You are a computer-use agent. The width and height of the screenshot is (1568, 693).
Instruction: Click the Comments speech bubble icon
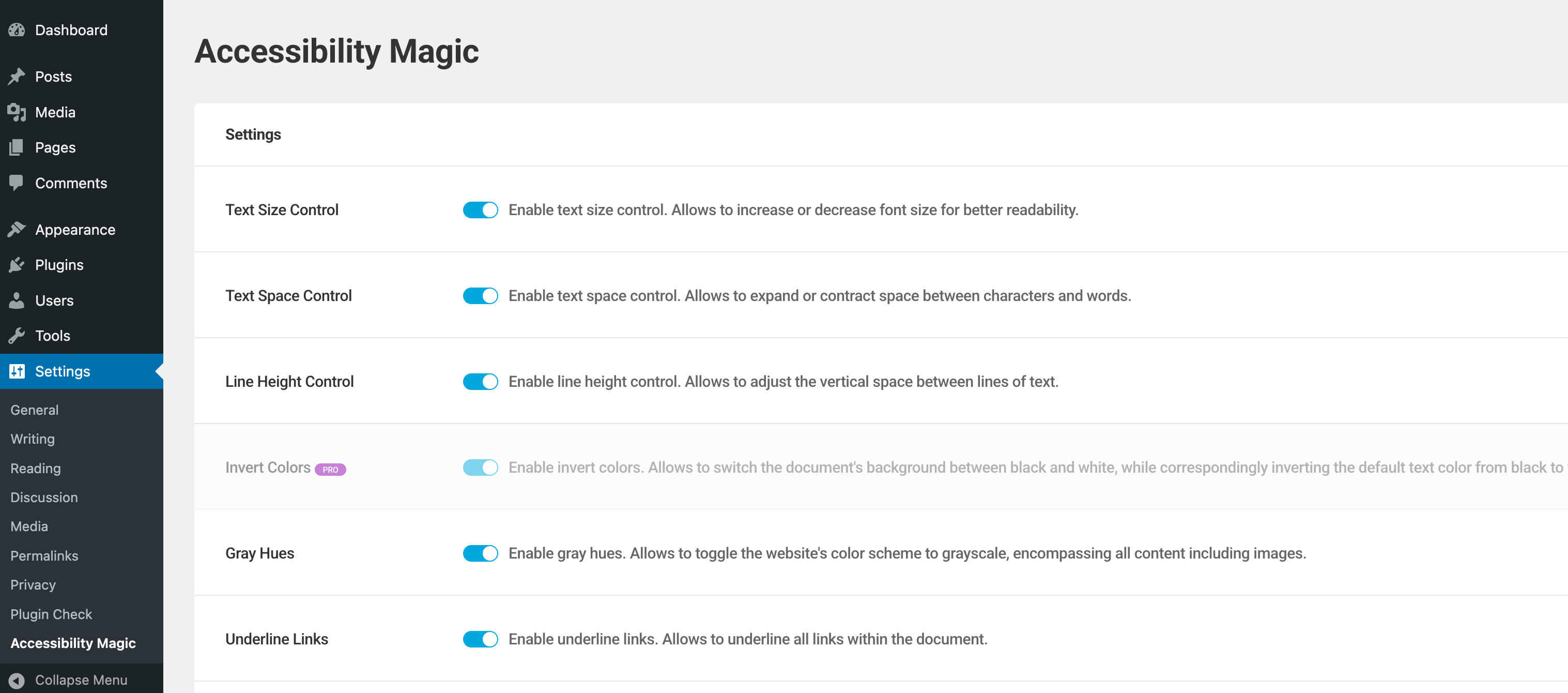[x=17, y=183]
